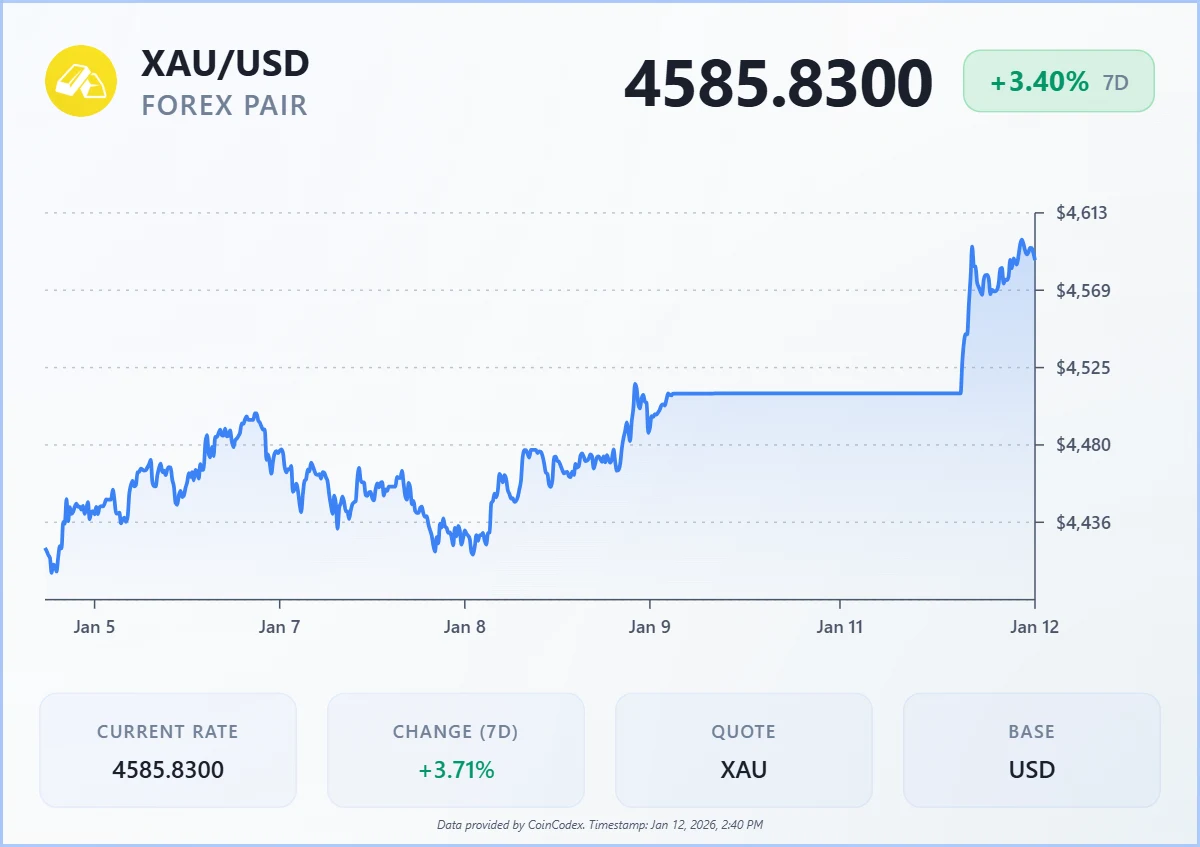Click the yellow gold bars icon

click(82, 82)
